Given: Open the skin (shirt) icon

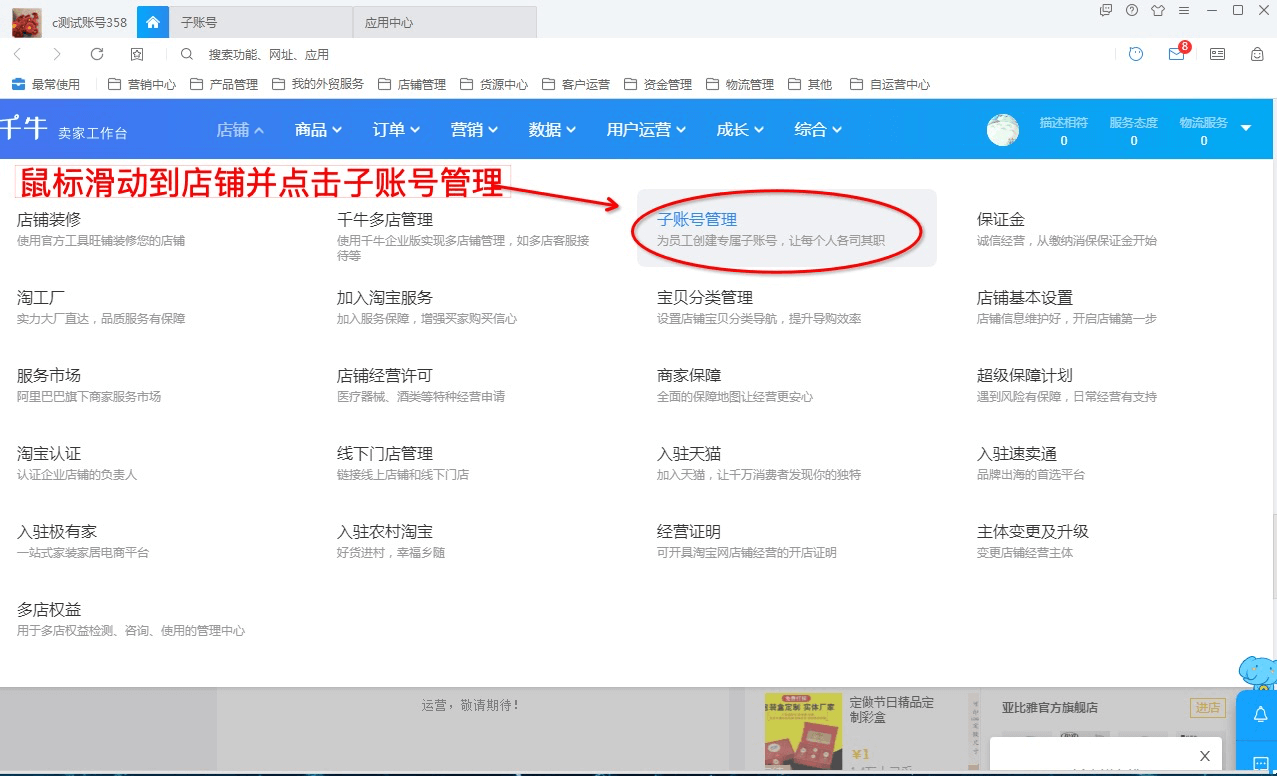Looking at the screenshot, I should (x=1158, y=10).
